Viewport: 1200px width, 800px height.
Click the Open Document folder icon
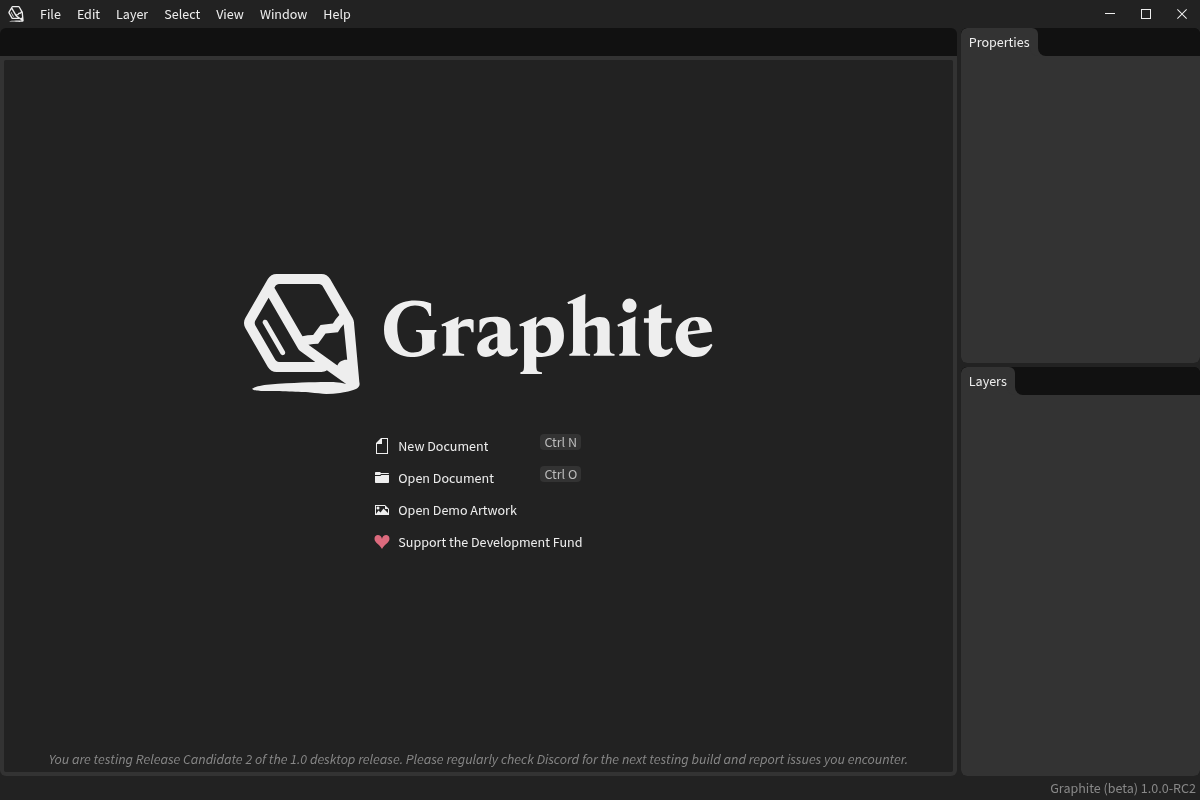[x=382, y=478]
